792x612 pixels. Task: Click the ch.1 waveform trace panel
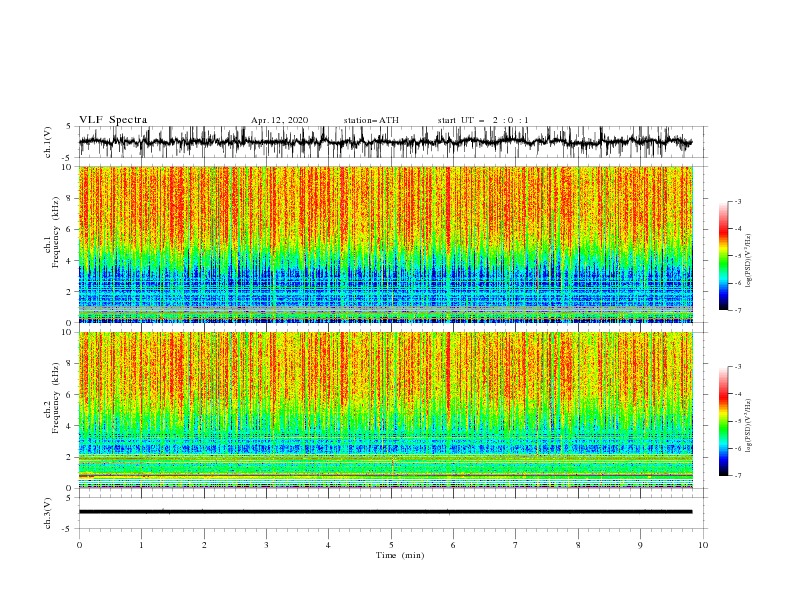point(392,142)
